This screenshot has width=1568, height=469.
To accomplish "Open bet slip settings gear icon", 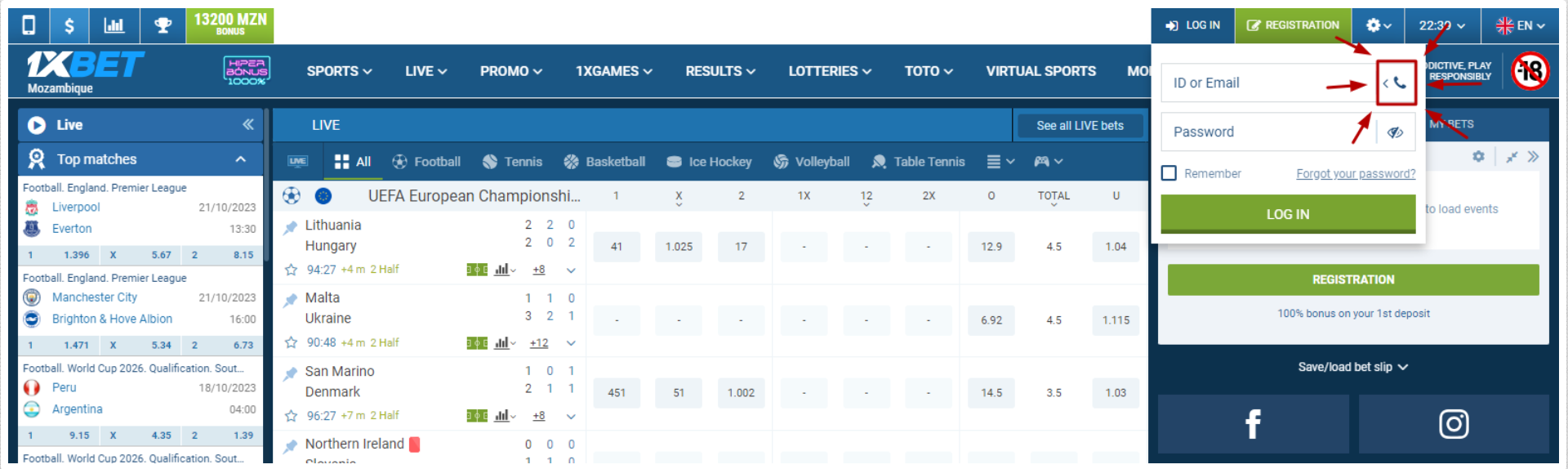I will click(1478, 156).
